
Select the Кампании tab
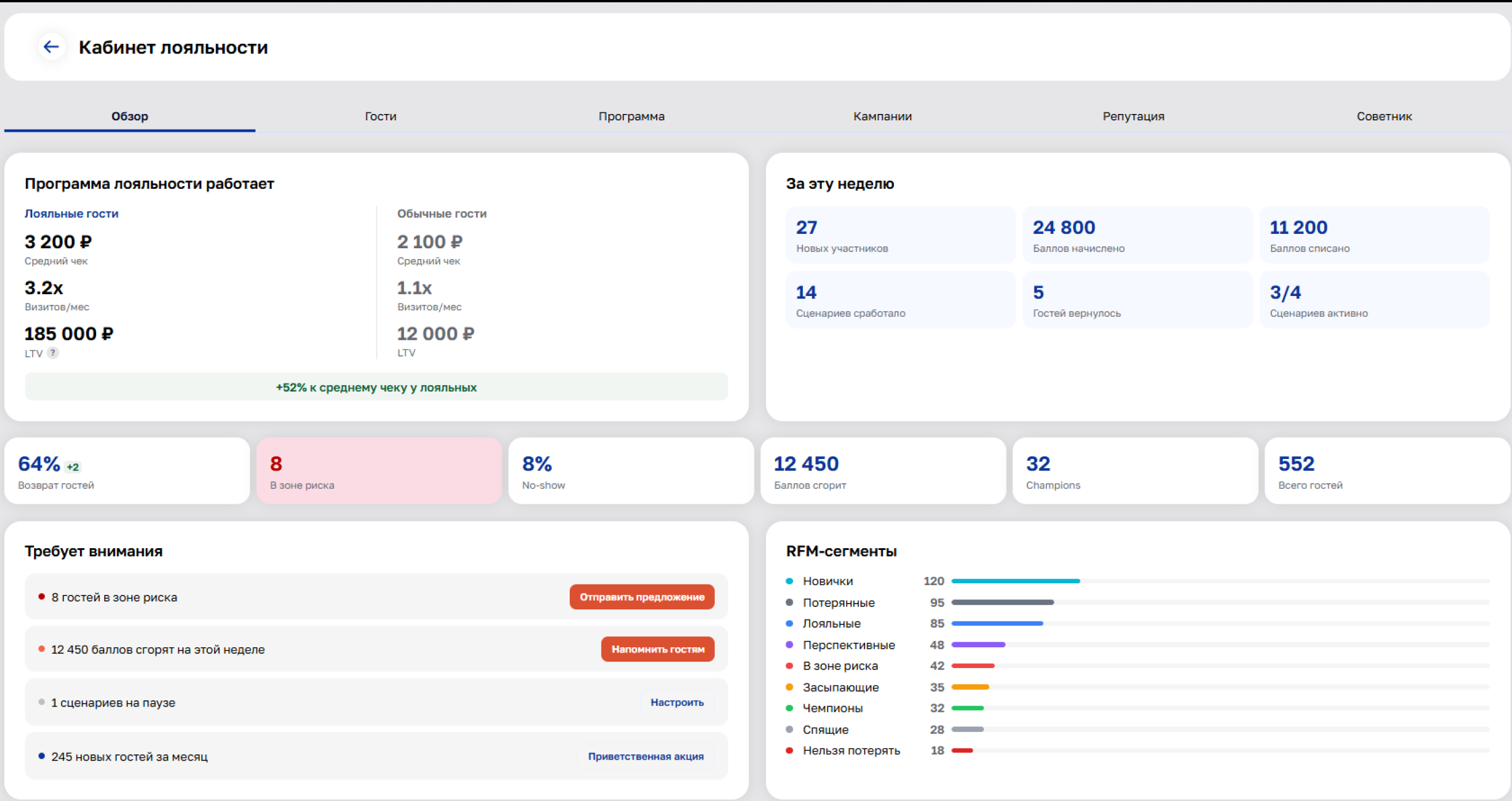(882, 116)
